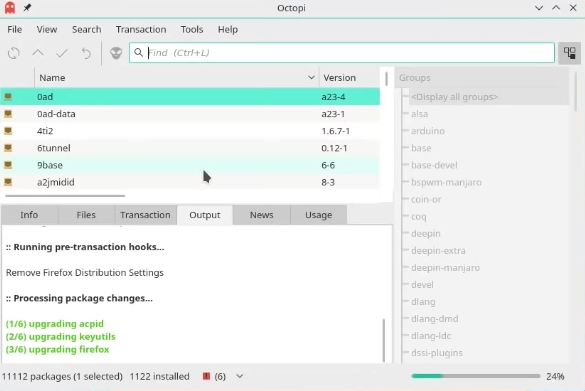Select the 9base package row
Viewport: 585px width, 391px height.
coord(190,165)
